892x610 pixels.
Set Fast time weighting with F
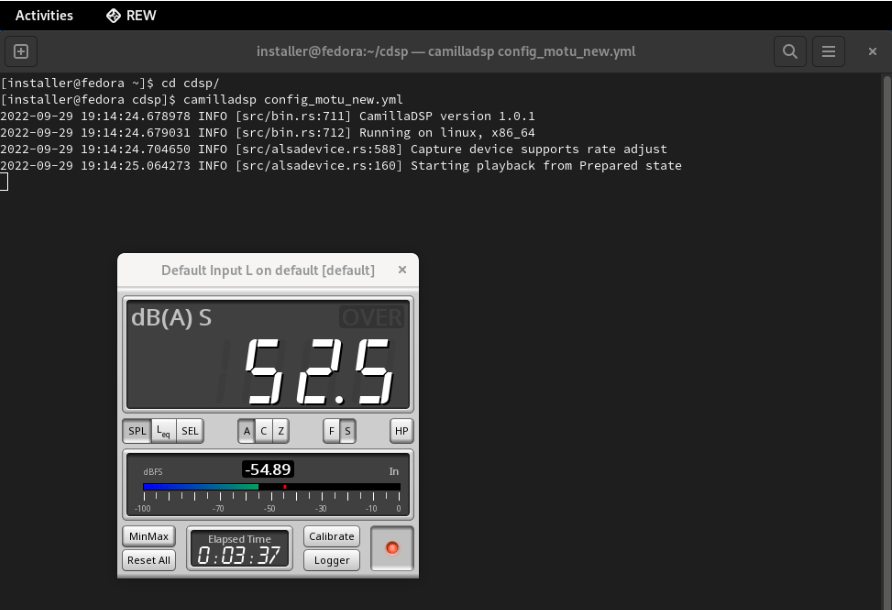pos(332,431)
